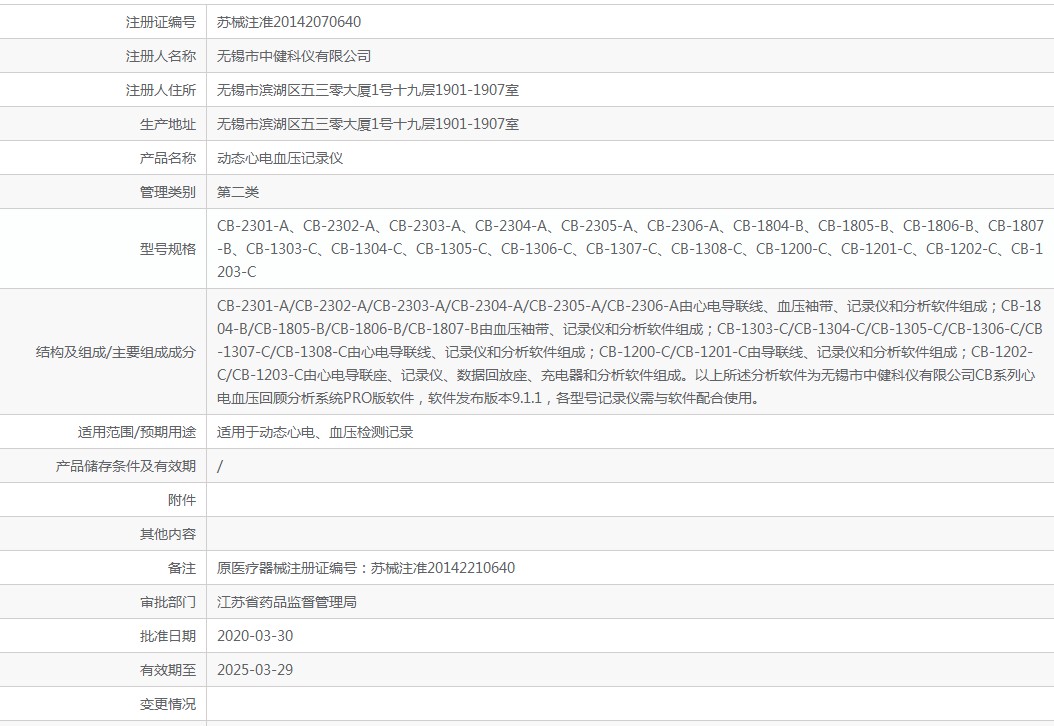Click the 注册证编号 label
The width and height of the screenshot is (1054, 726).
[x=161, y=22]
